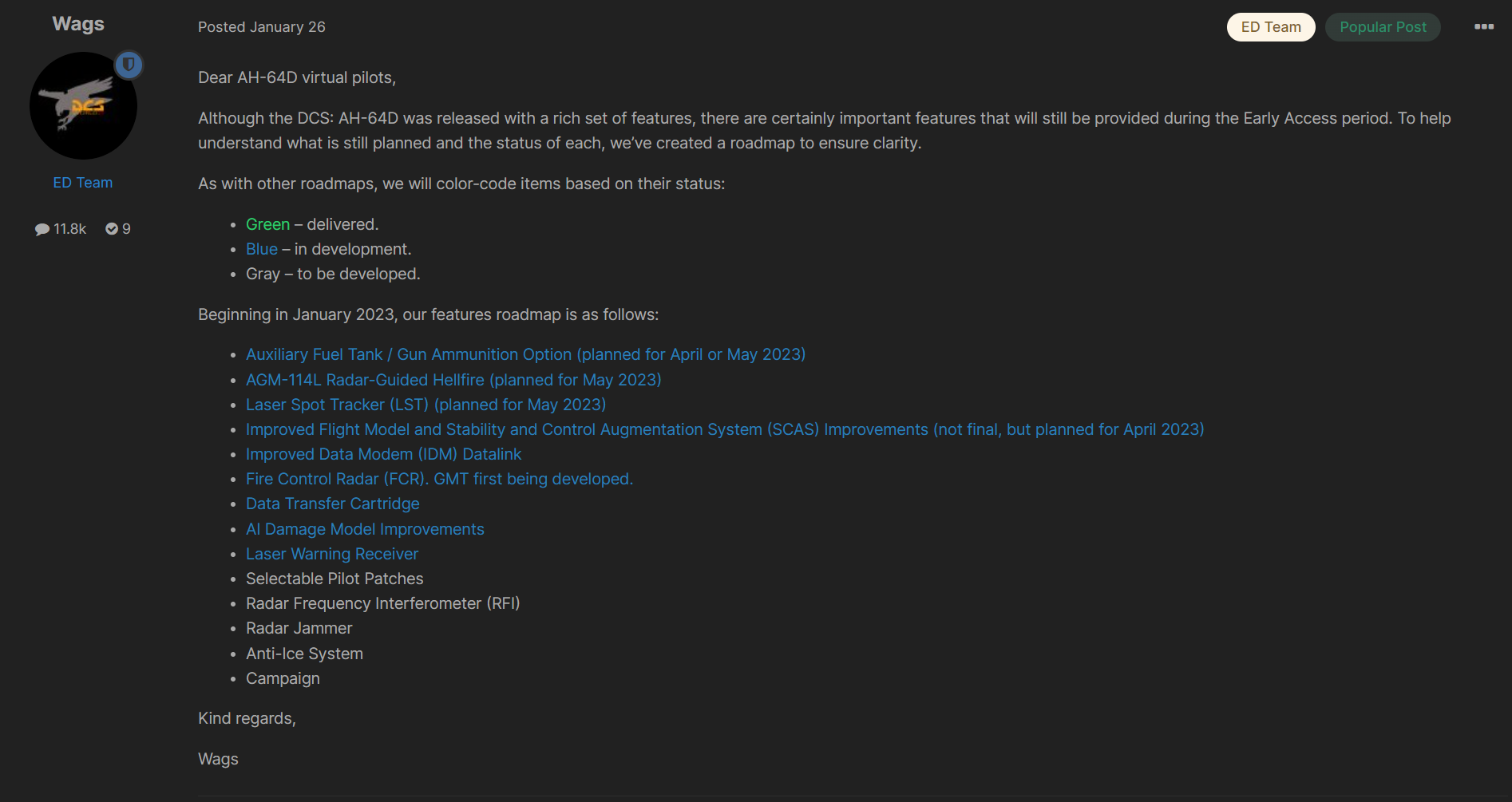
Task: Click the Popular Post badge
Action: click(x=1383, y=27)
